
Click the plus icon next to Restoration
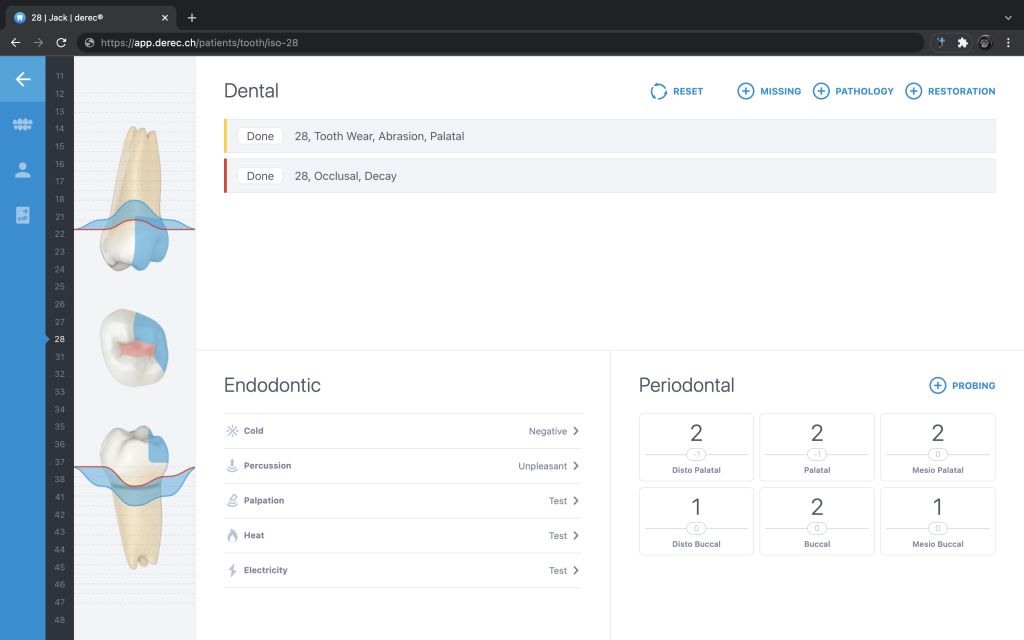pyautogui.click(x=914, y=91)
